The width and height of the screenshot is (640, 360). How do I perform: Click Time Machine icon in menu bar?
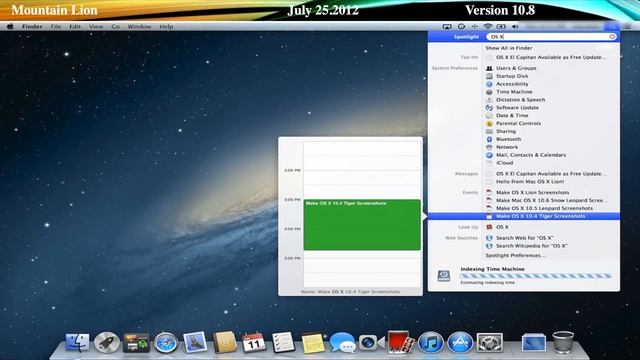[461, 27]
